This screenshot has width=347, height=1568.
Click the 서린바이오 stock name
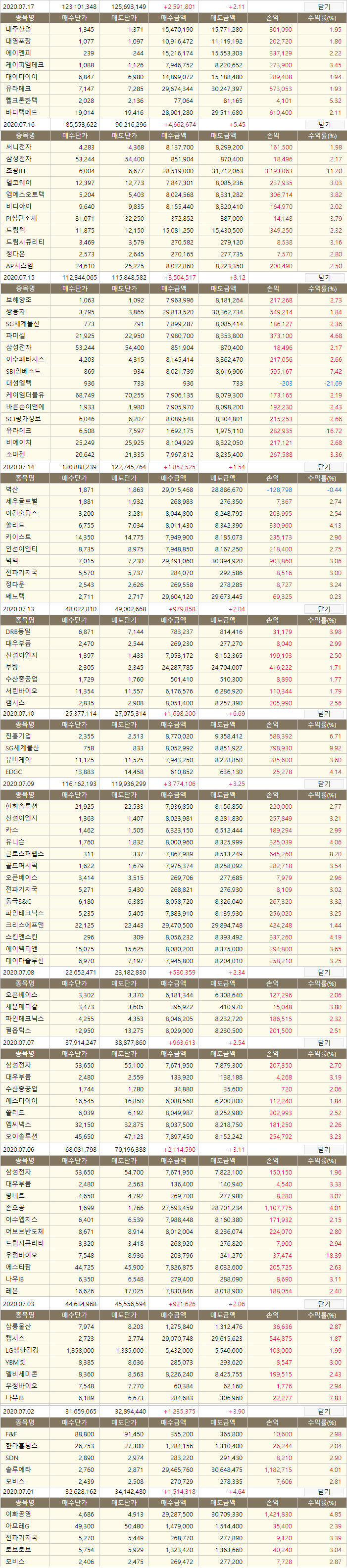pyautogui.click(x=21, y=691)
